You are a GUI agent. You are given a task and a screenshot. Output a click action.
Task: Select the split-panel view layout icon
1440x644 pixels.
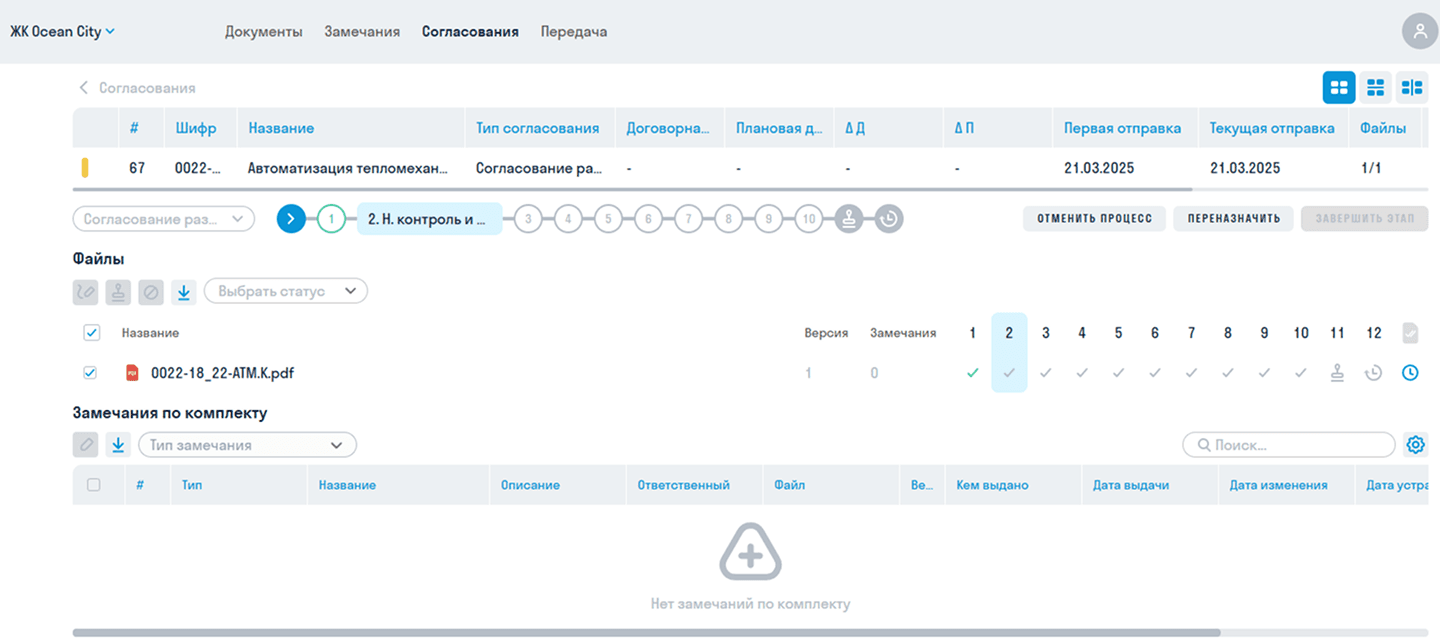(1412, 88)
